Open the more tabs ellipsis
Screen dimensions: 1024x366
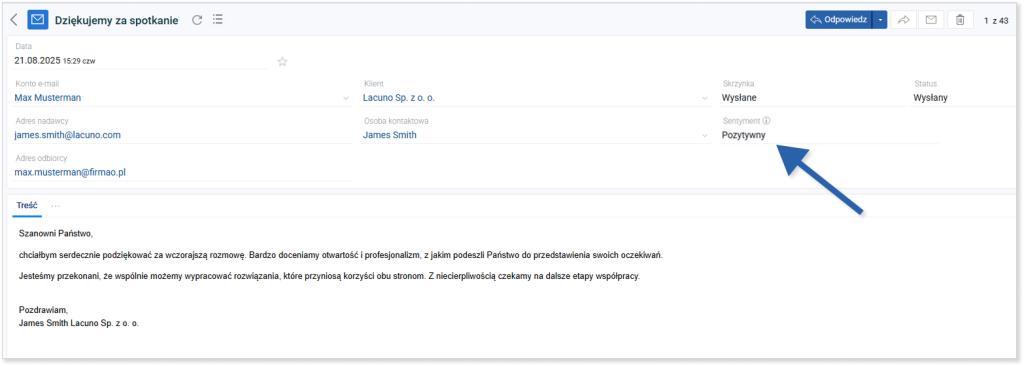[56, 206]
